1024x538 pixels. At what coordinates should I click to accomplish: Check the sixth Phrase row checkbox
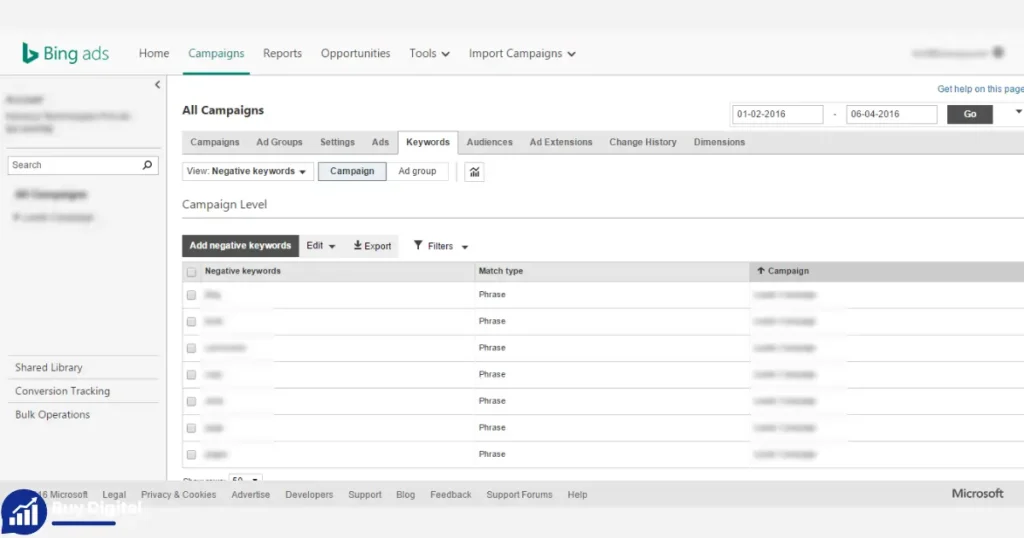(191, 428)
